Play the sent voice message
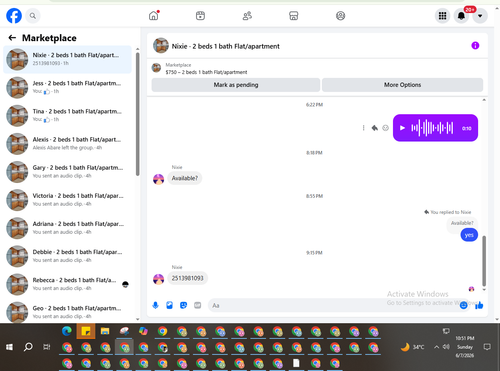Screen dimensions: 500x371 [x=402, y=128]
